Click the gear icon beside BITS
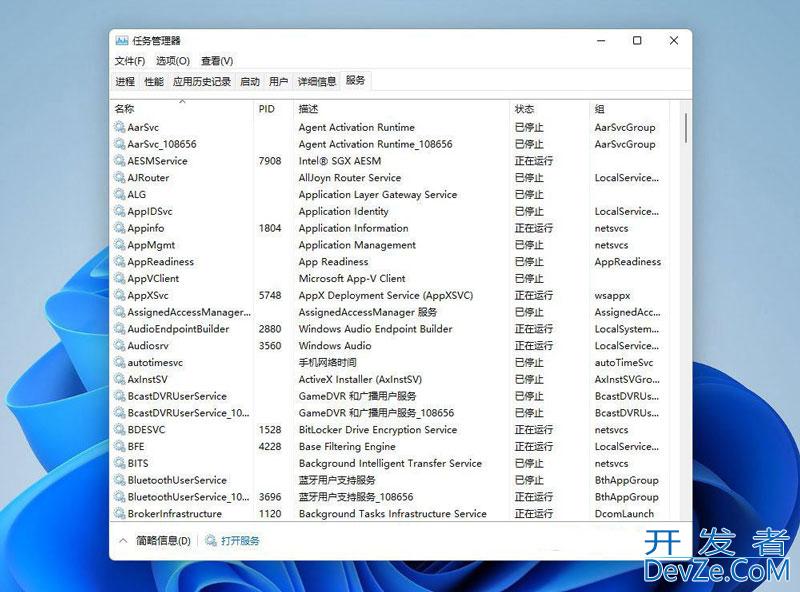Screen dimensions: 800x592 [119, 463]
